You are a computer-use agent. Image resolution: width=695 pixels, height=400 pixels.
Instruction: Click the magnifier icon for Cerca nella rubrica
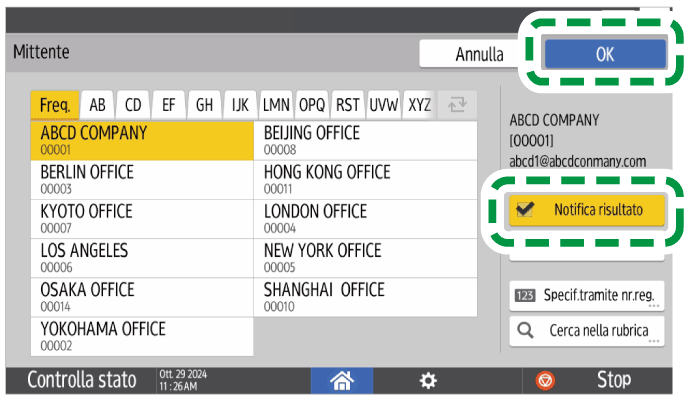(x=526, y=330)
